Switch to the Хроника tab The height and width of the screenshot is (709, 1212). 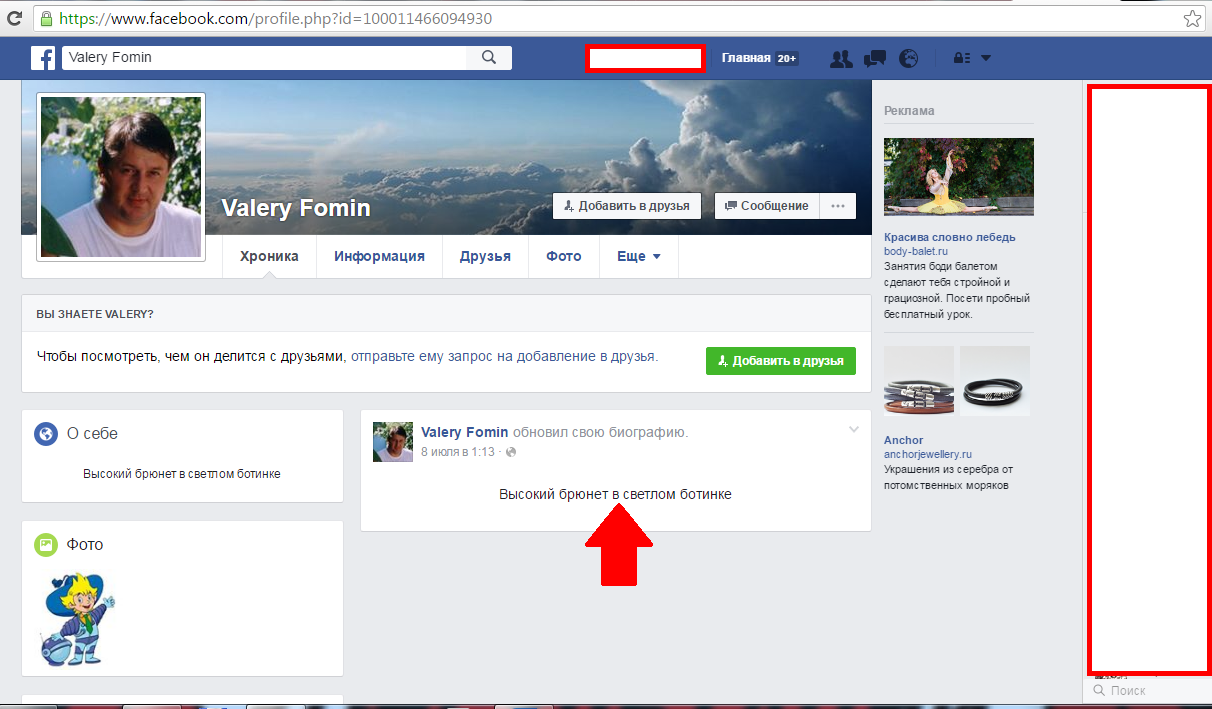(269, 256)
